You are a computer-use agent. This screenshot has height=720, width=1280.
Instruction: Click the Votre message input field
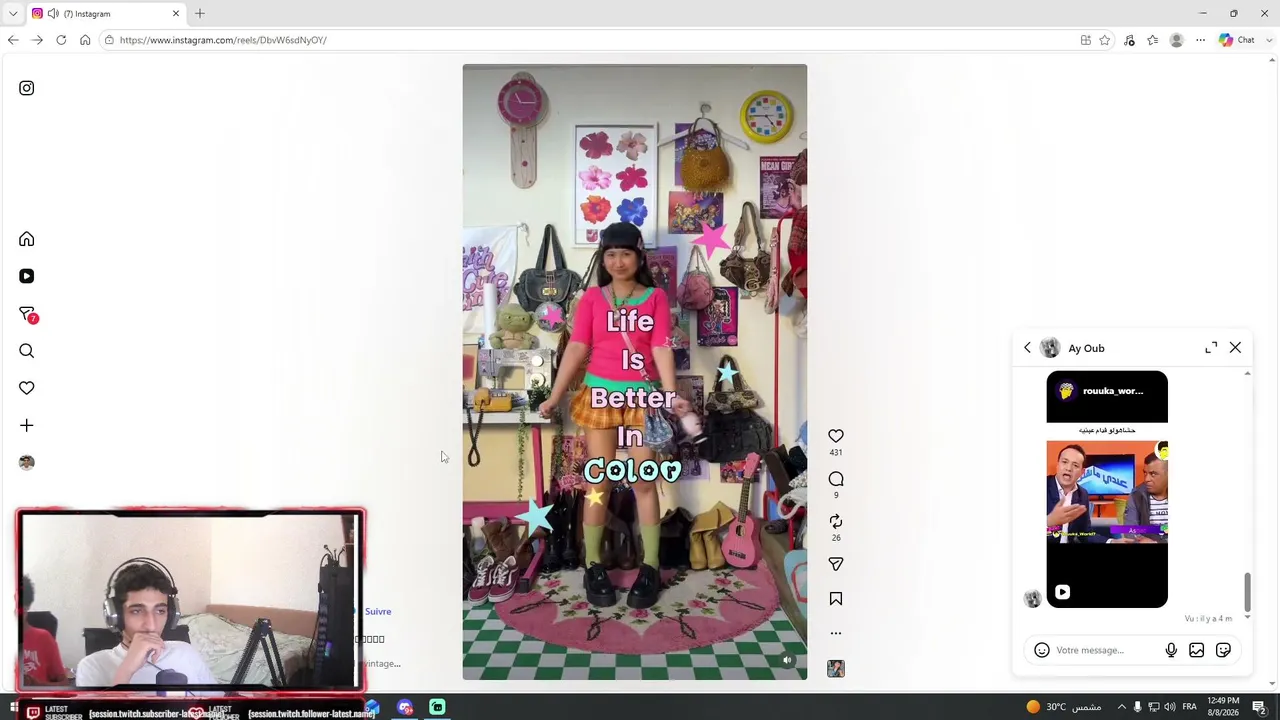coord(1105,650)
